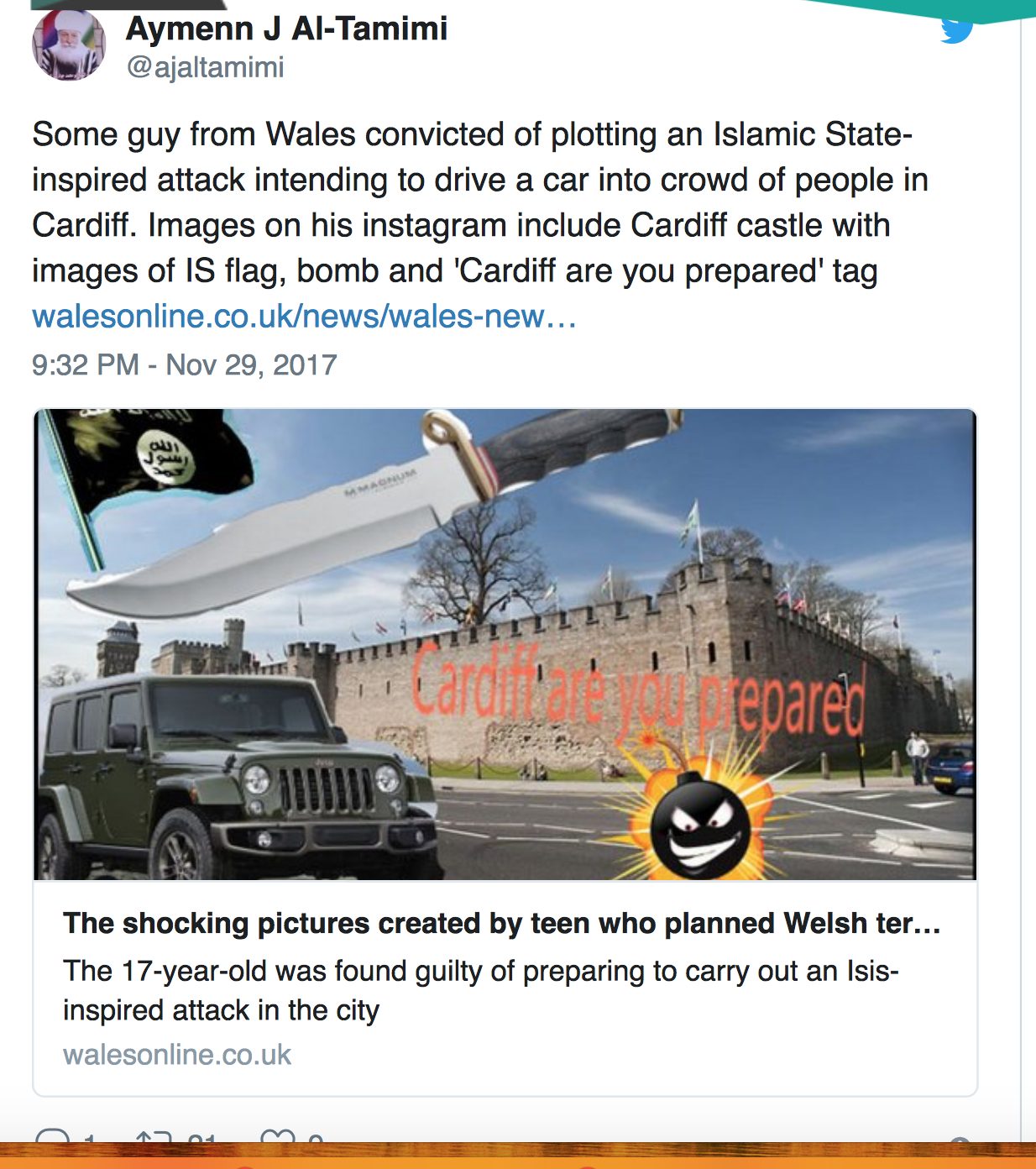Click the tweet body text about Cardiff
This screenshot has height=1169, width=1036.
(x=479, y=202)
